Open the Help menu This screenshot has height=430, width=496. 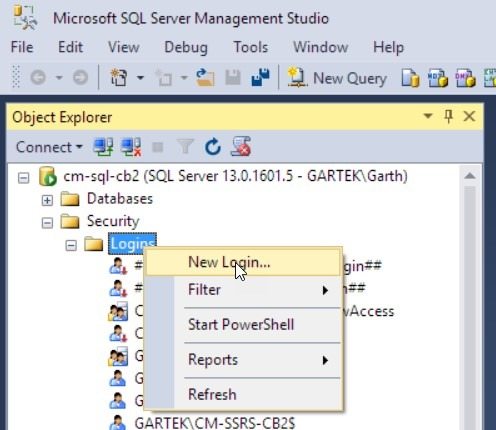click(x=388, y=47)
